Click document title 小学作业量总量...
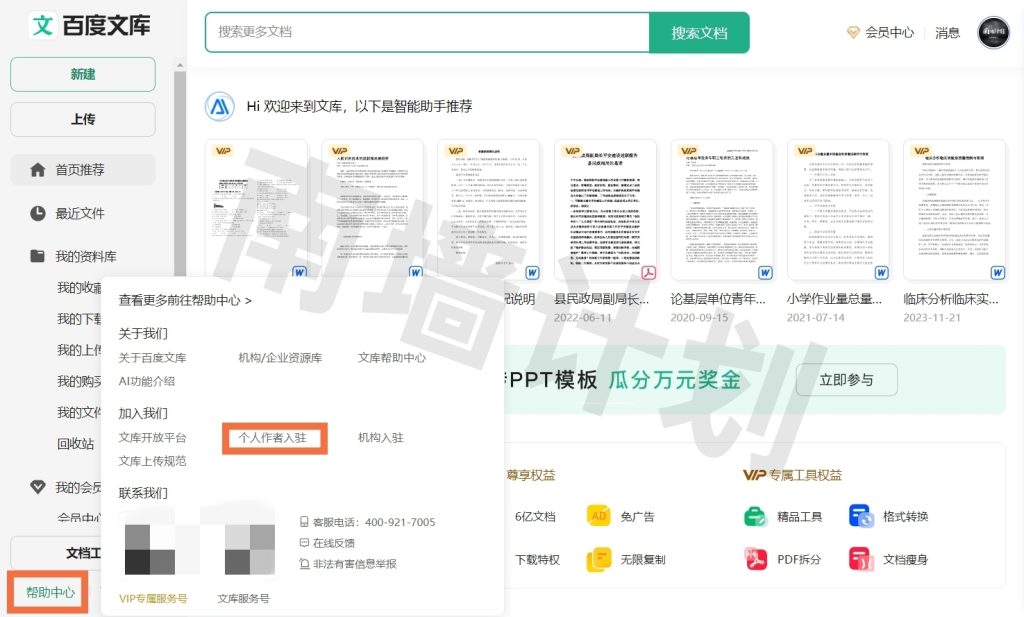The height and width of the screenshot is (617, 1024). [834, 299]
